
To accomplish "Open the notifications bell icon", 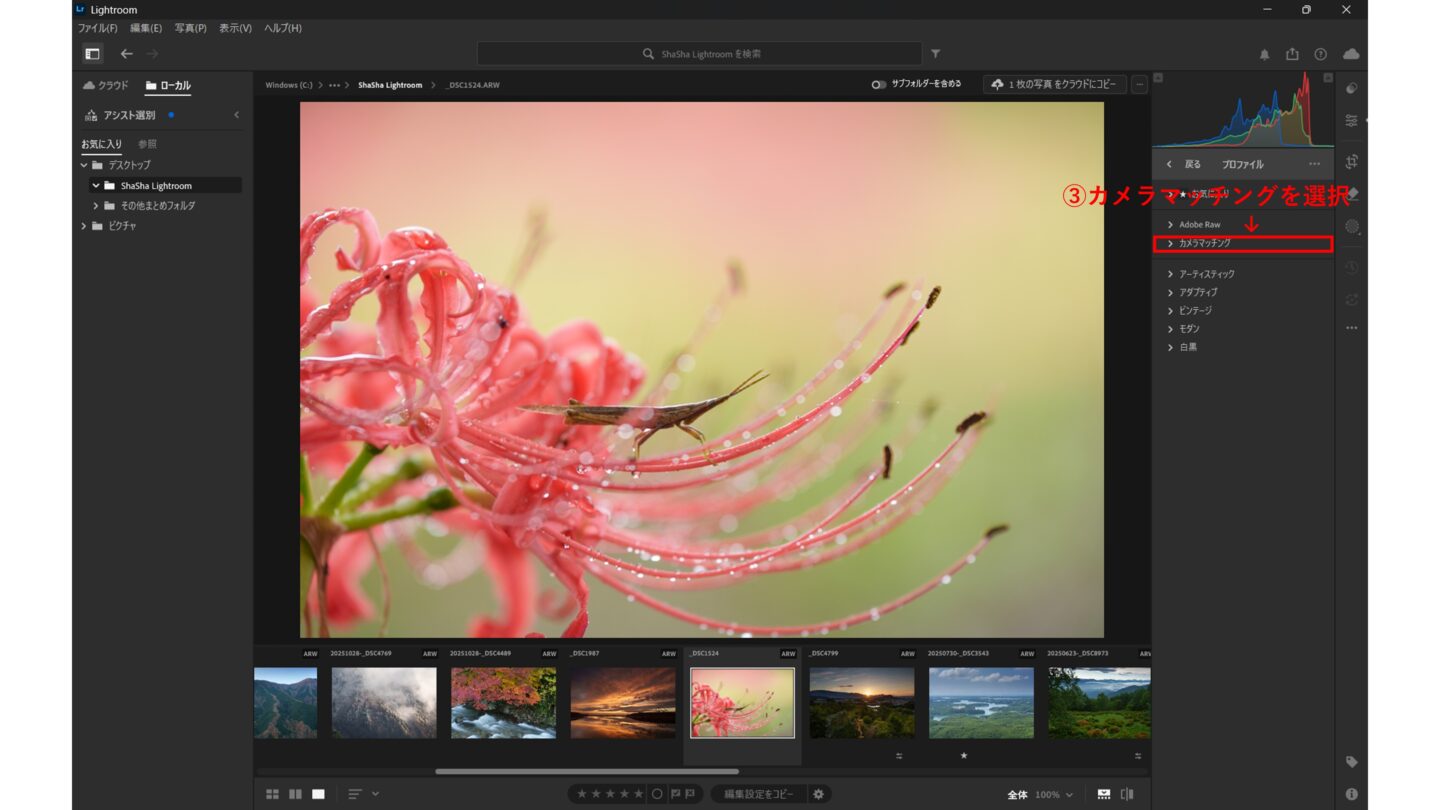I will coord(1264,54).
